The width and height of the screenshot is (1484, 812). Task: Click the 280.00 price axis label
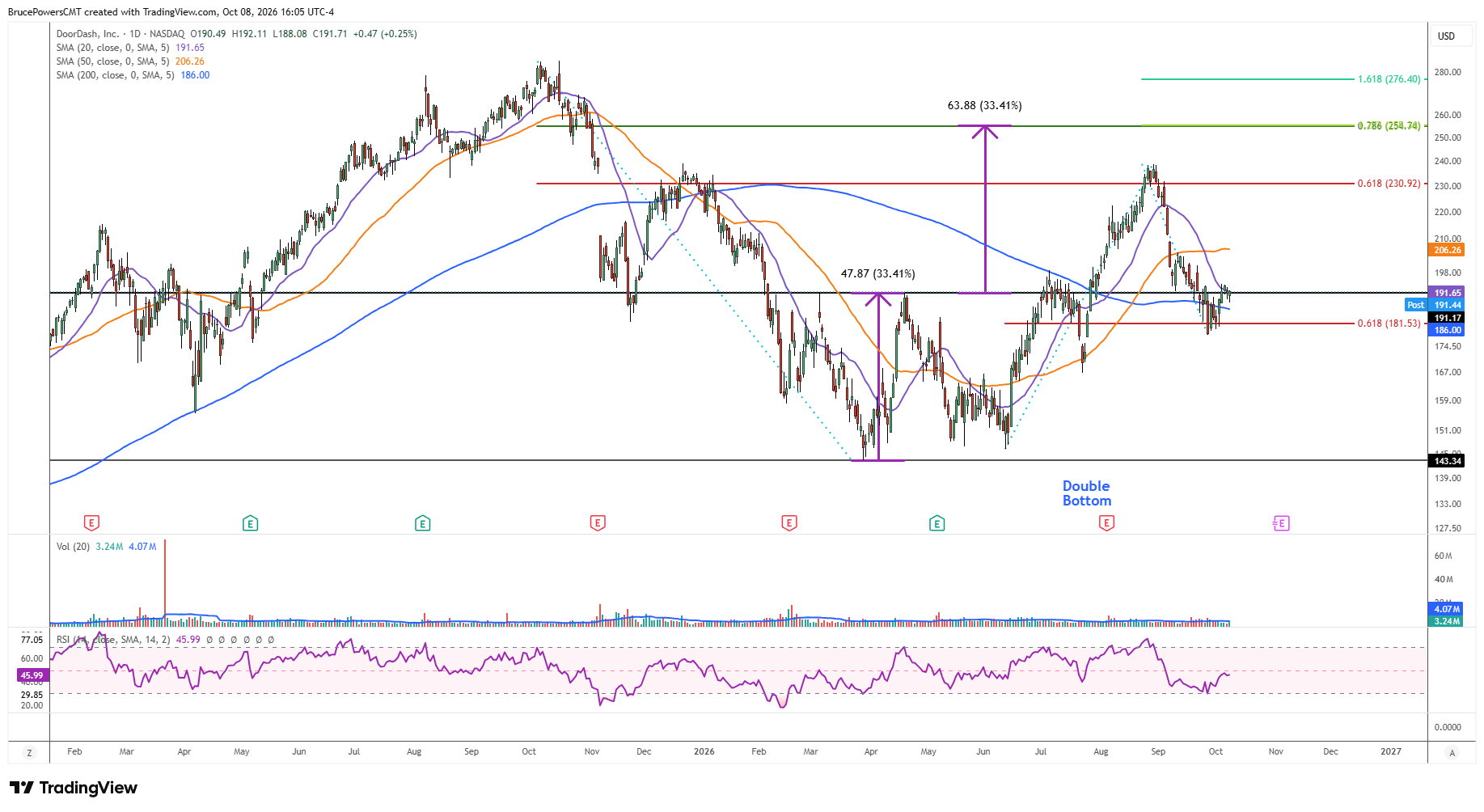point(1448,72)
